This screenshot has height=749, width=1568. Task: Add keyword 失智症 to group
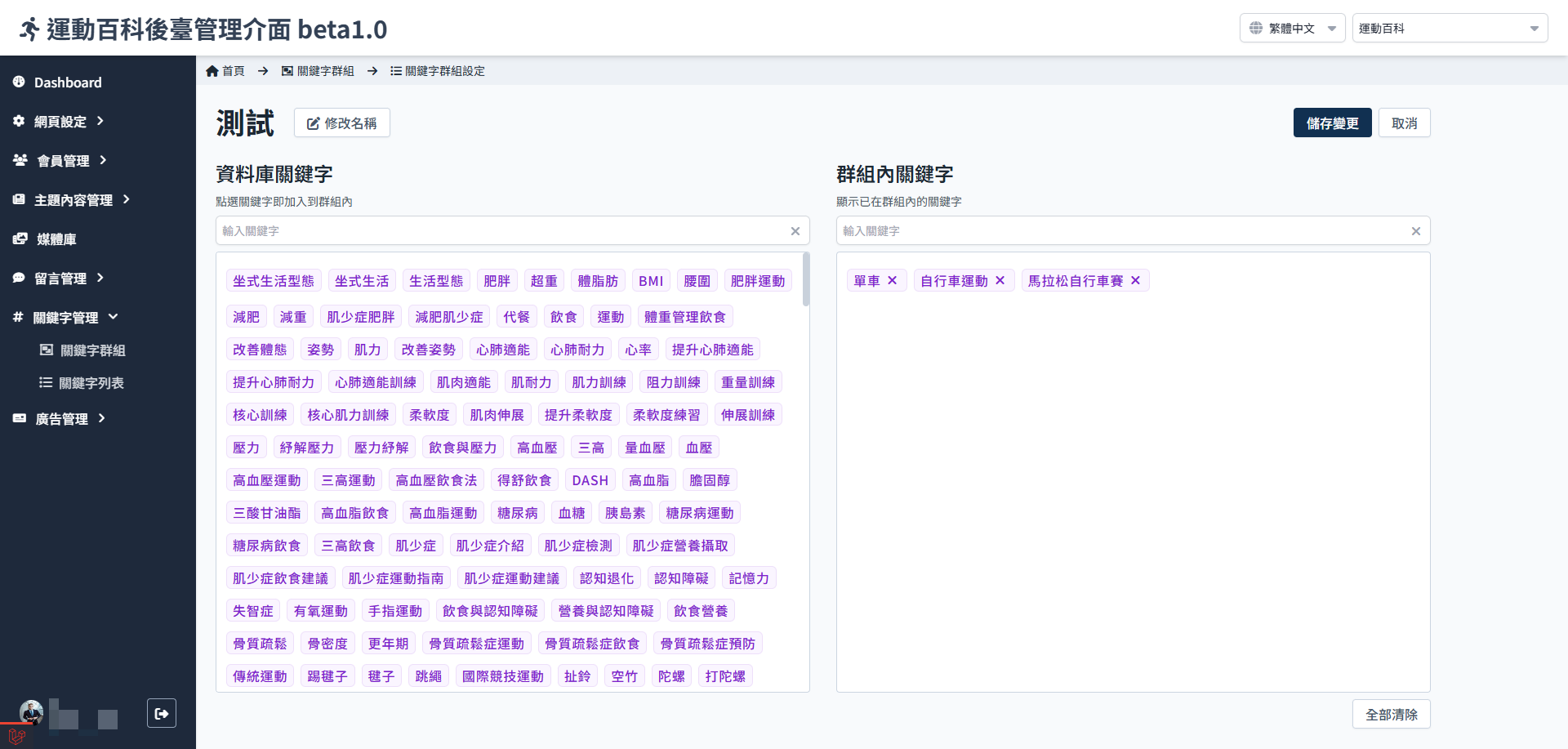(253, 610)
